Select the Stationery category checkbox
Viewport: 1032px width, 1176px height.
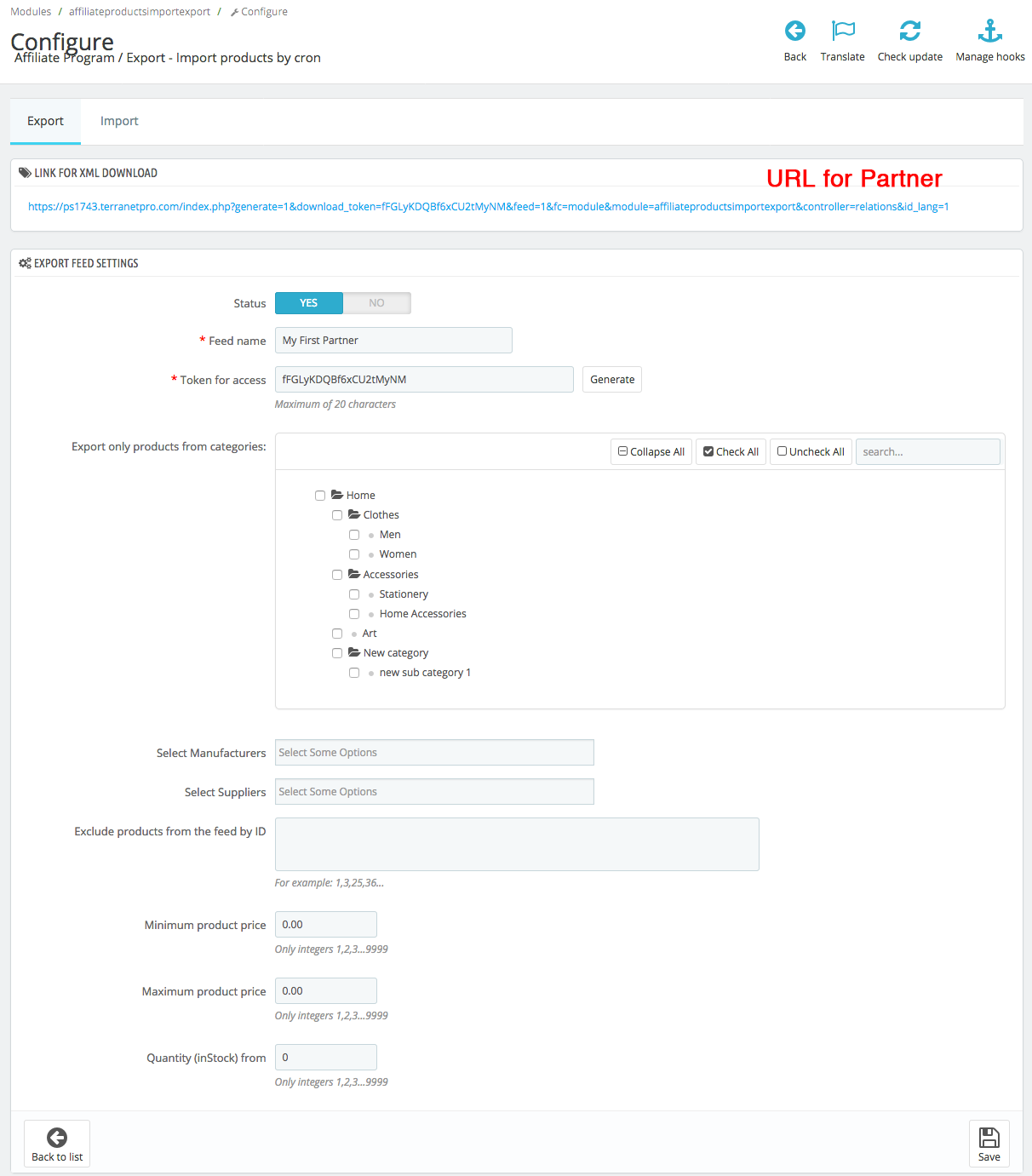[x=354, y=594]
